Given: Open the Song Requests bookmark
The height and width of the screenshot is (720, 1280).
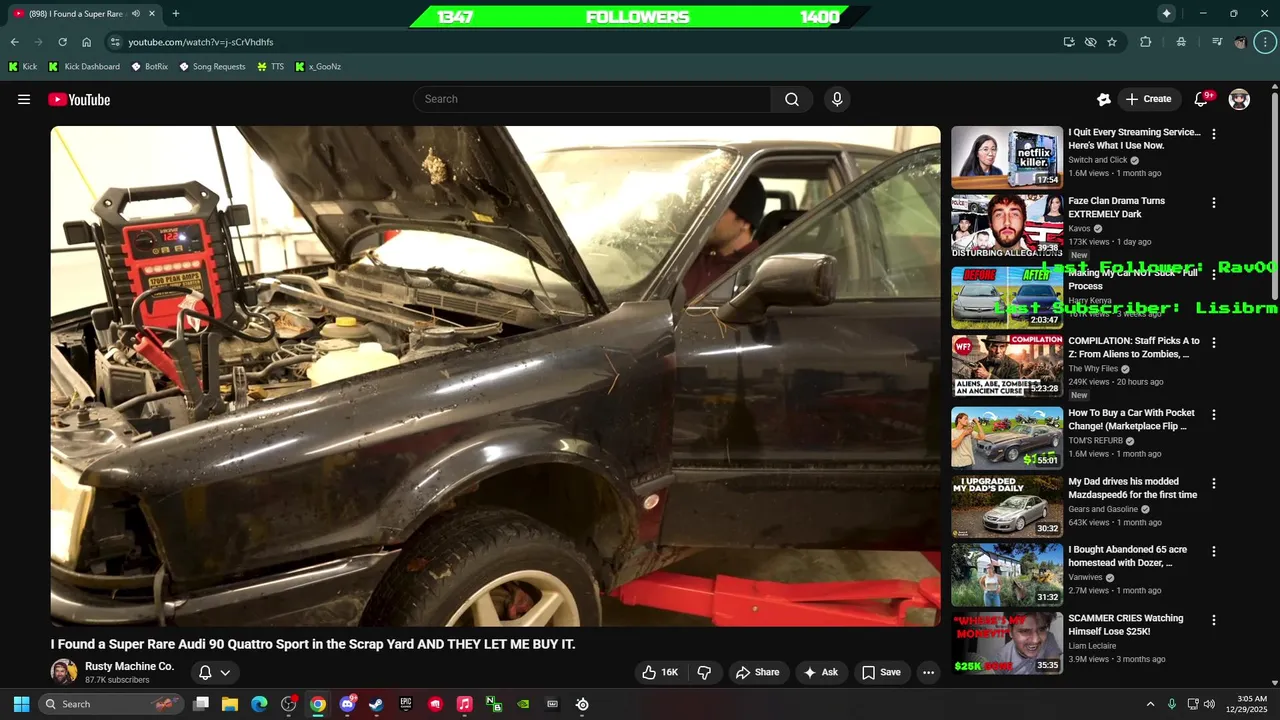Looking at the screenshot, I should tap(212, 67).
